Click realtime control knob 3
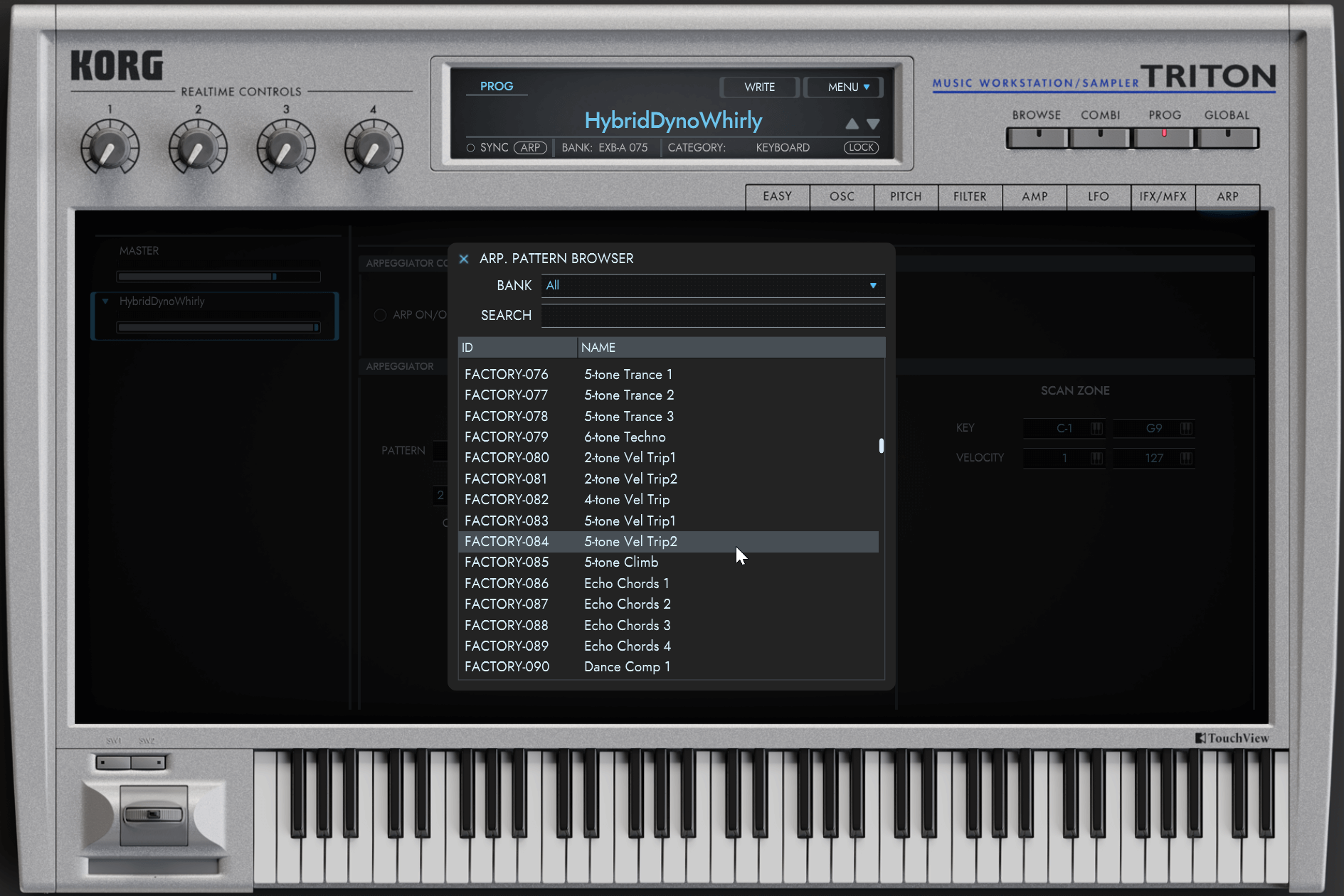The width and height of the screenshot is (1344, 896). (286, 147)
